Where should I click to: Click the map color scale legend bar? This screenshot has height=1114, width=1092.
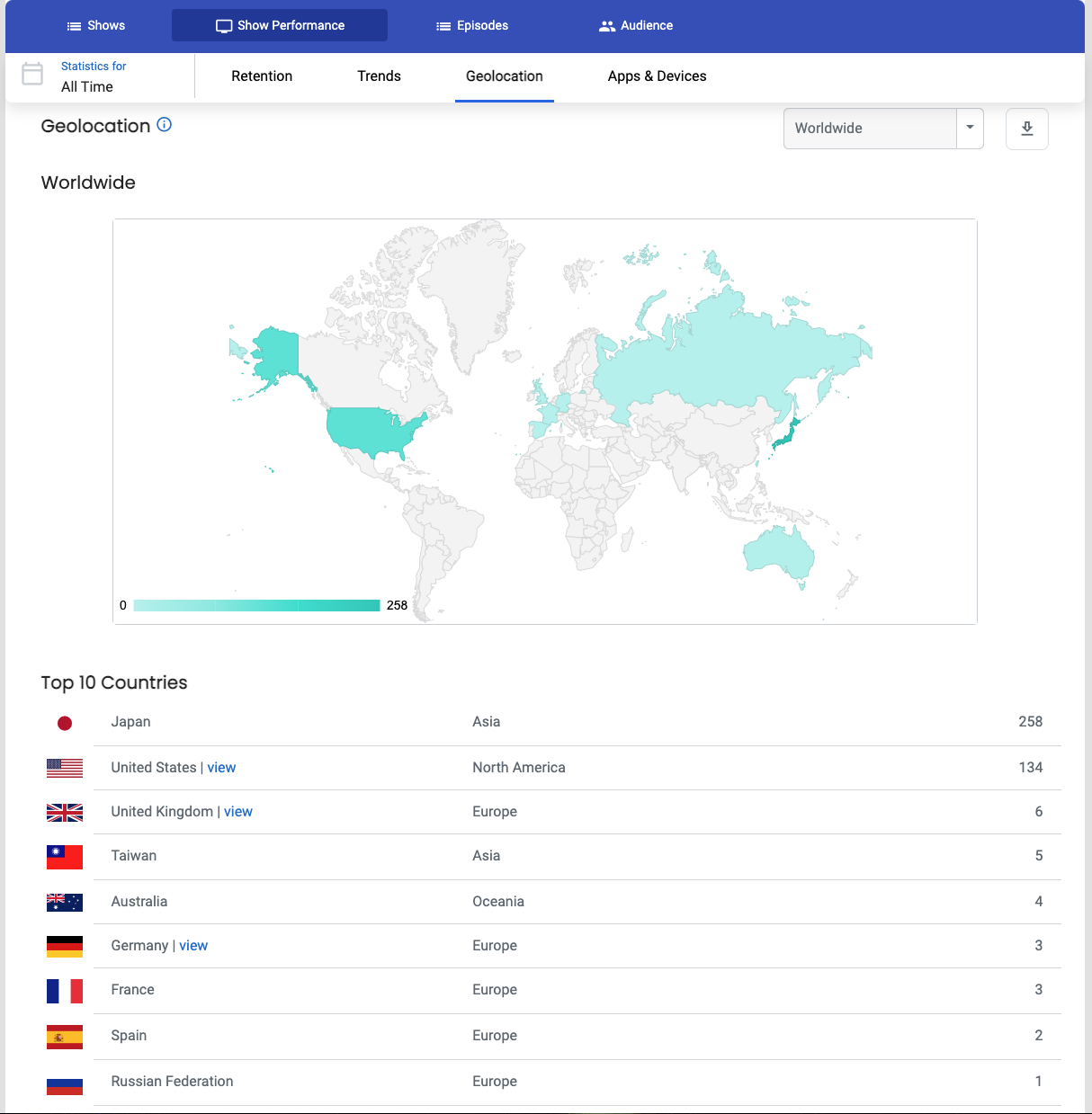click(x=256, y=606)
